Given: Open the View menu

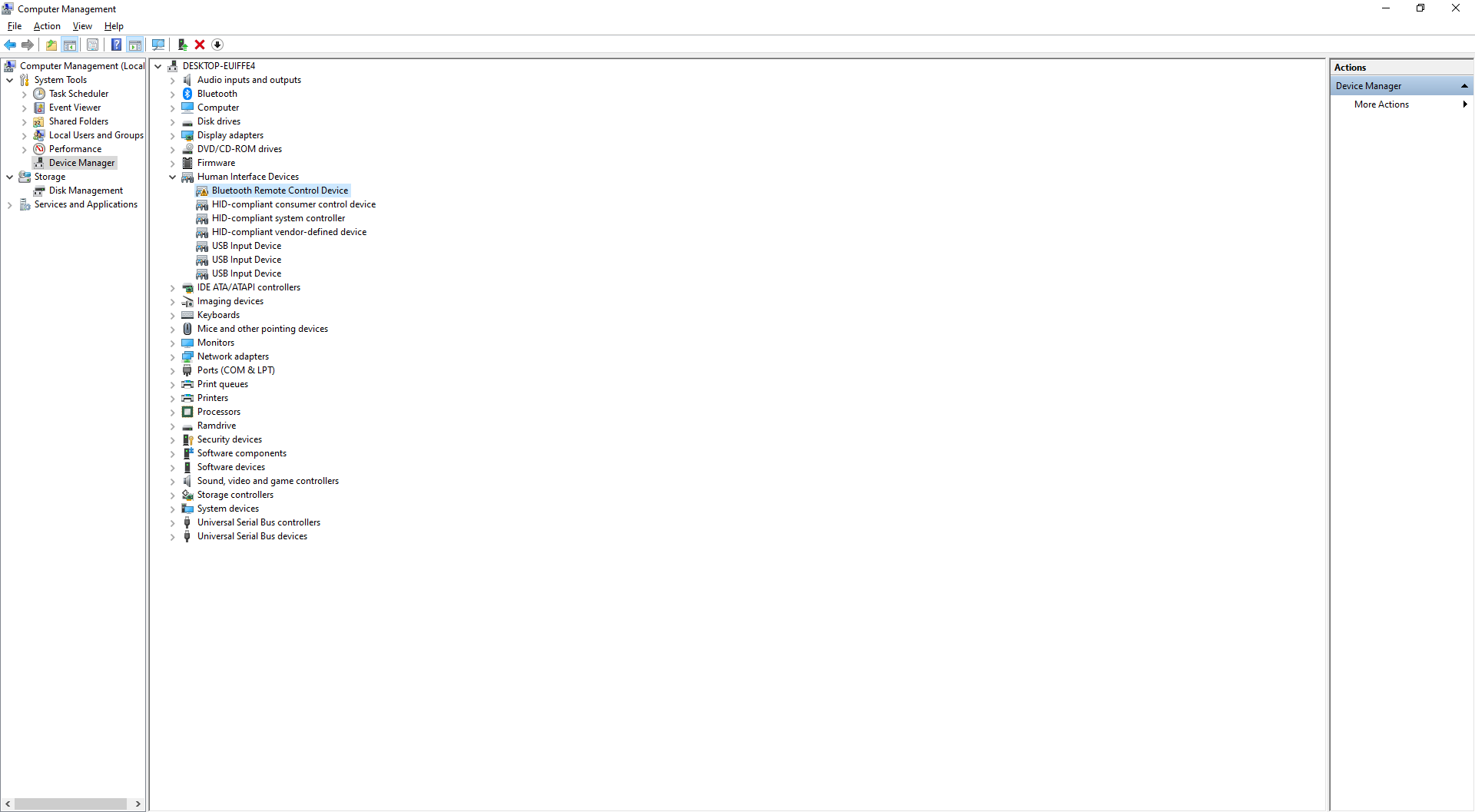Looking at the screenshot, I should pos(82,25).
